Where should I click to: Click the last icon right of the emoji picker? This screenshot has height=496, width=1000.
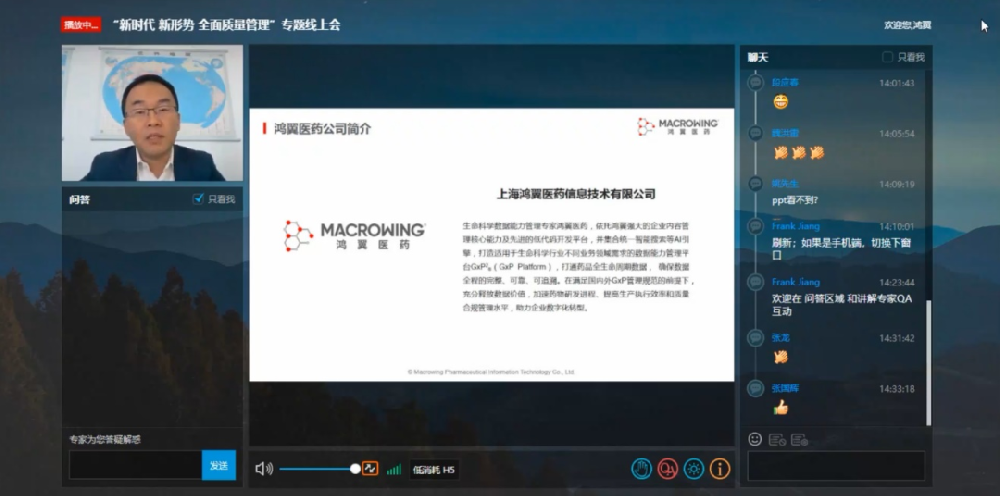coord(799,439)
